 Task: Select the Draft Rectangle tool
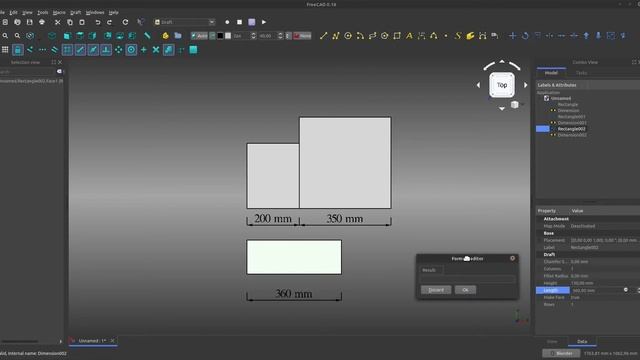coord(397,36)
